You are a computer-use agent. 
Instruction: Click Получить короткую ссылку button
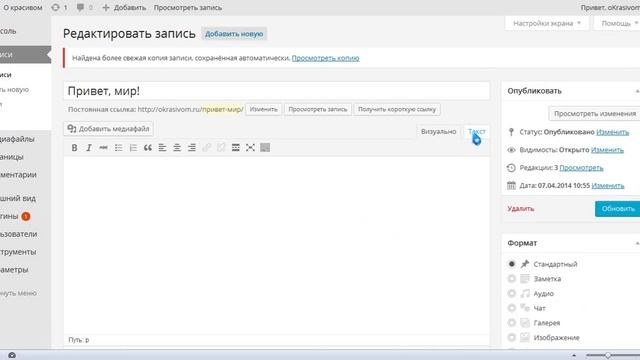pos(397,109)
